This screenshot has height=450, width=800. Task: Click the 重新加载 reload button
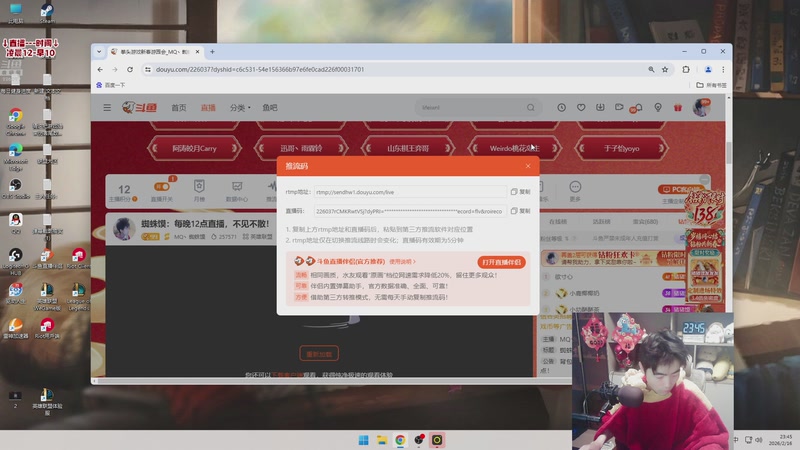(319, 354)
